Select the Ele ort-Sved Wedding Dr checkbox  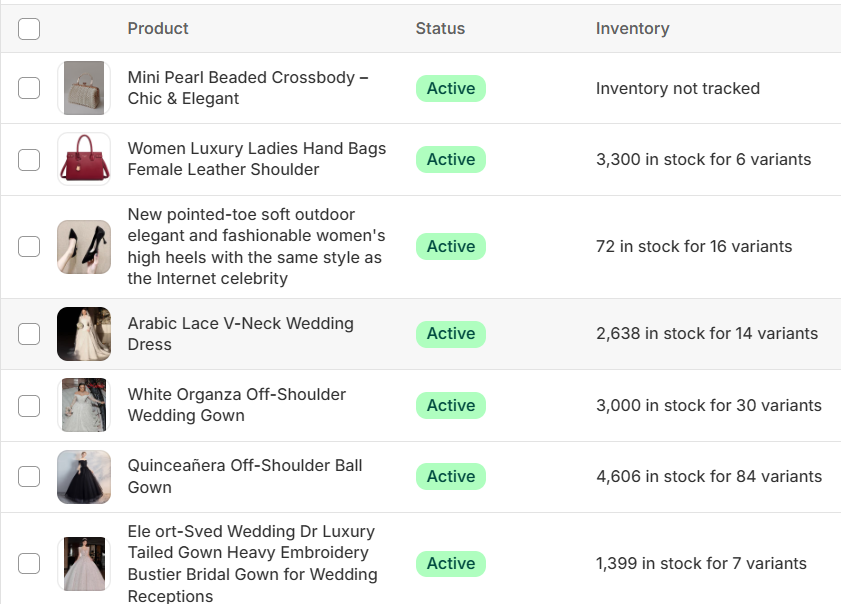29,563
